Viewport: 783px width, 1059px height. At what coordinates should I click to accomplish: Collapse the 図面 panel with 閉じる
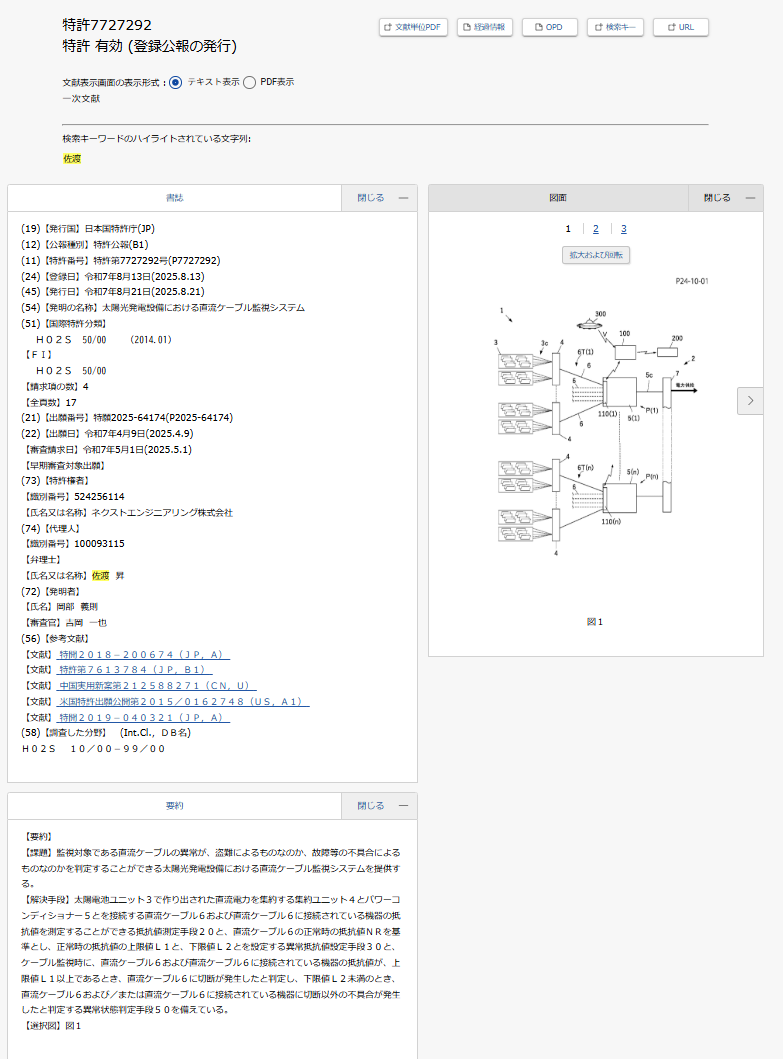point(717,198)
